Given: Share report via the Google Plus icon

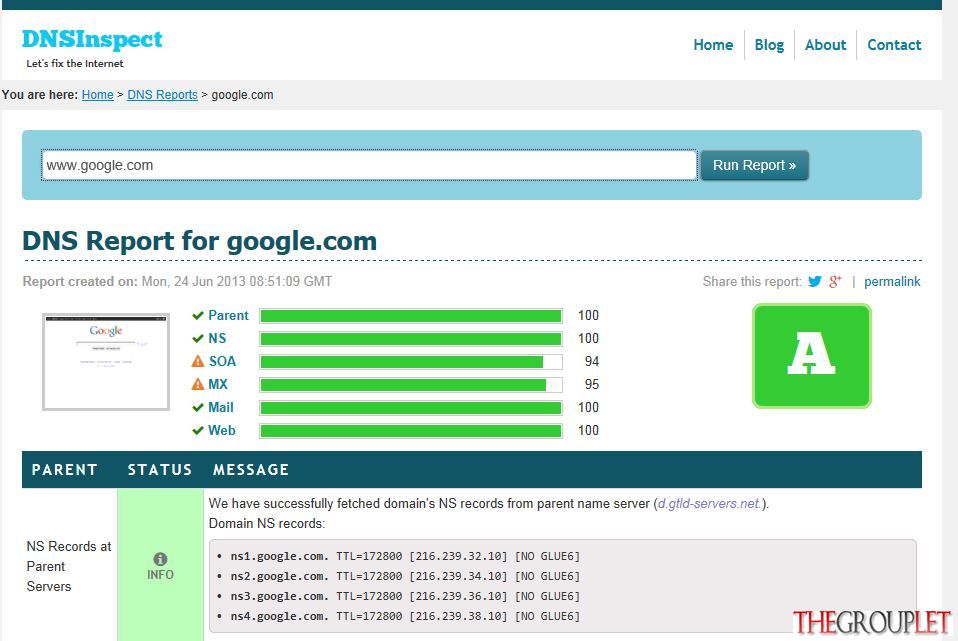Looking at the screenshot, I should pos(835,282).
